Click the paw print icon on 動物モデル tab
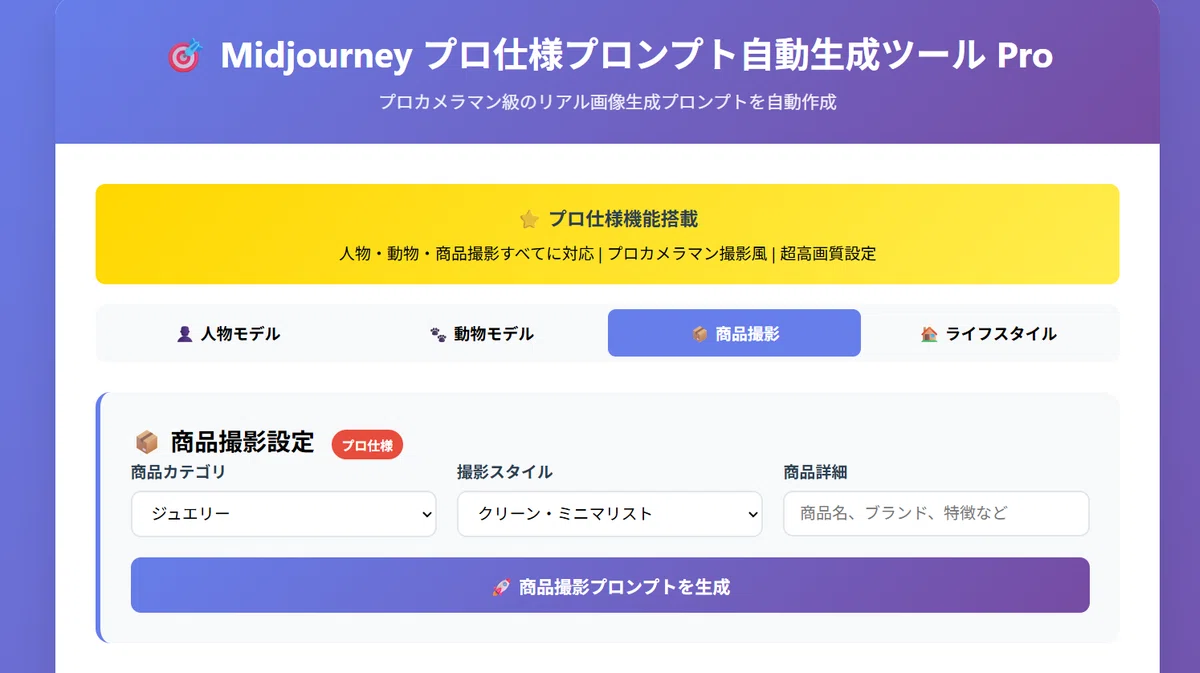The width and height of the screenshot is (1200, 673). (x=438, y=334)
